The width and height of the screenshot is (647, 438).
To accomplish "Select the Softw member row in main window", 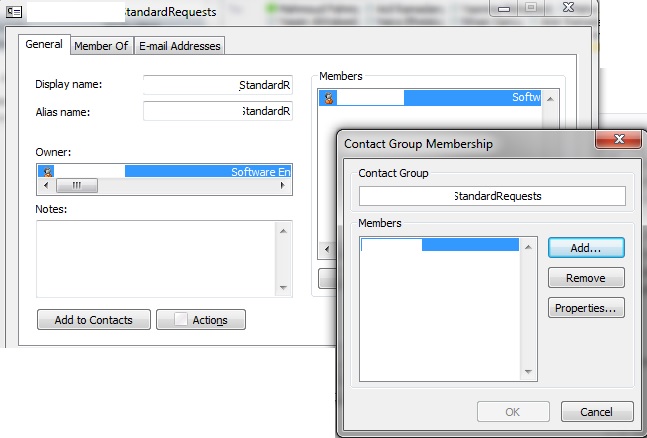I will pos(430,98).
